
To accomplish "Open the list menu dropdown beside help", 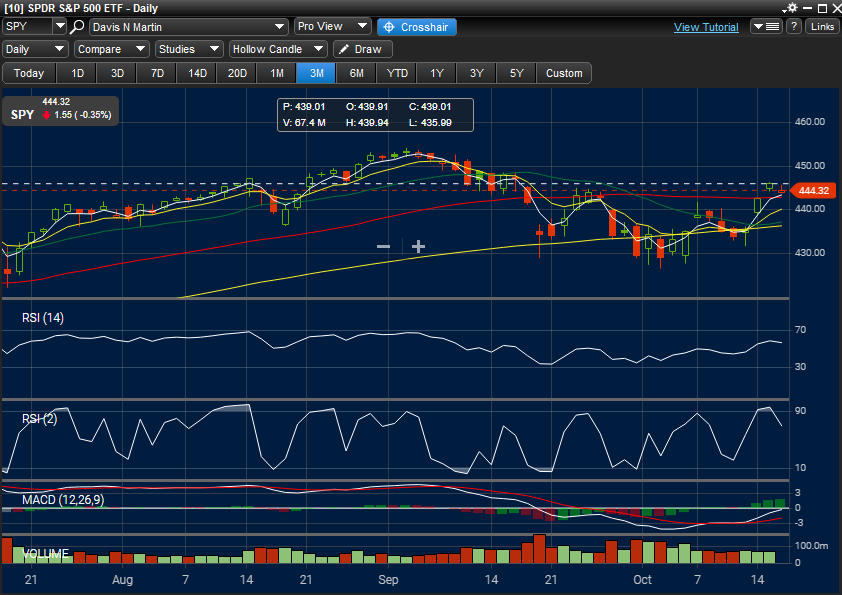I will (x=766, y=26).
